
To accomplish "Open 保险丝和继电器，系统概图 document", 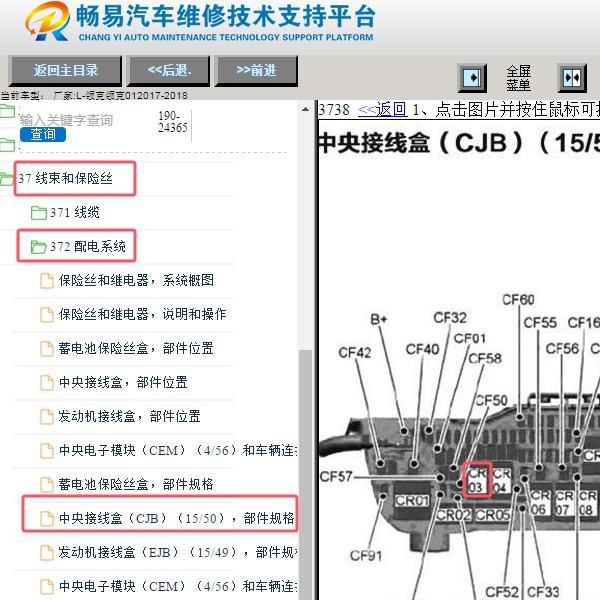I will point(136,280).
